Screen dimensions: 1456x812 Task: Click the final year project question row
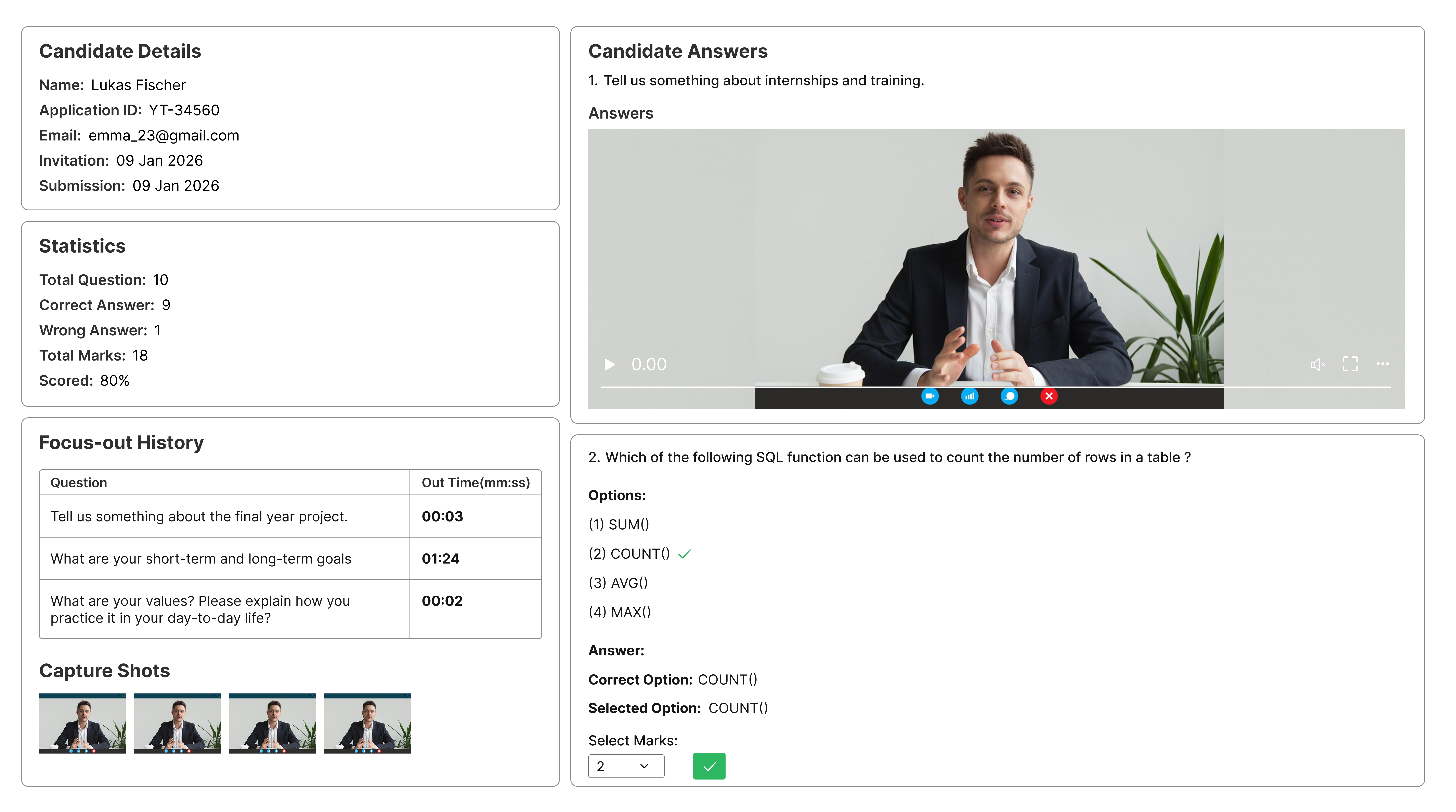pos(199,516)
